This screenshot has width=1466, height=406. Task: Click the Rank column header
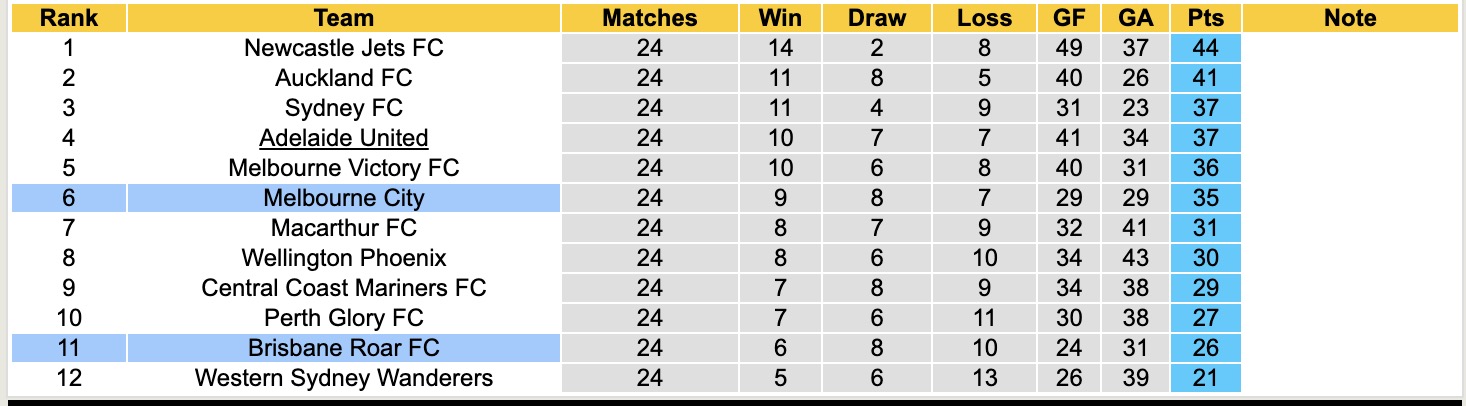pos(68,18)
